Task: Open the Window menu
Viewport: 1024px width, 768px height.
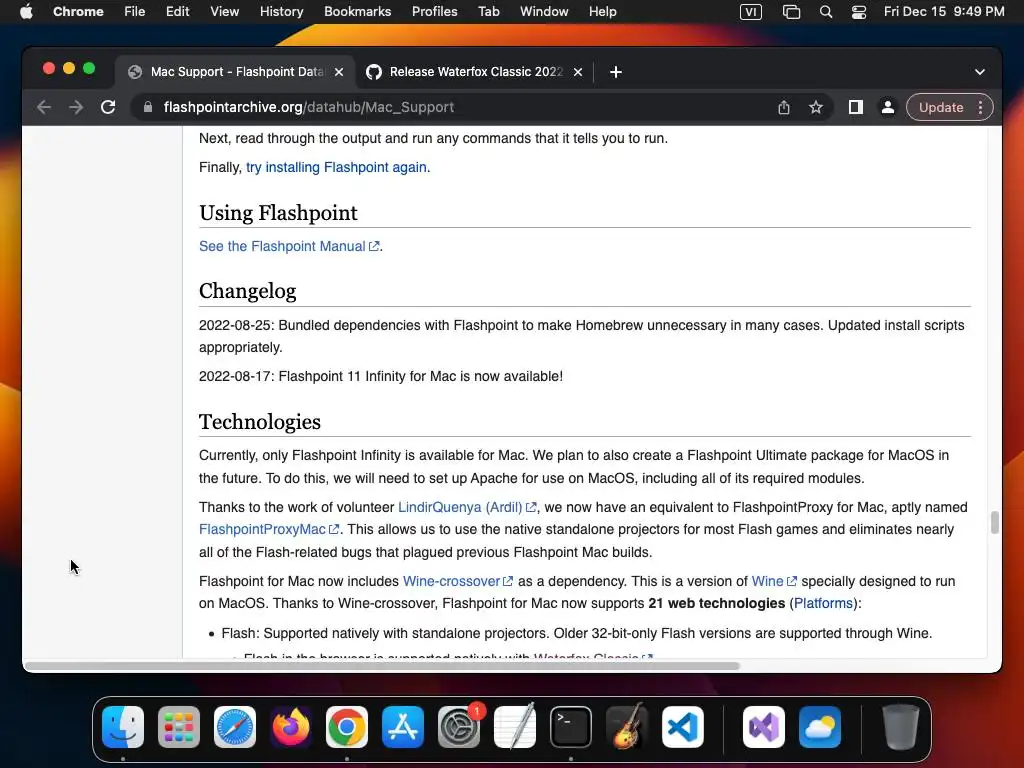Action: pos(544,12)
